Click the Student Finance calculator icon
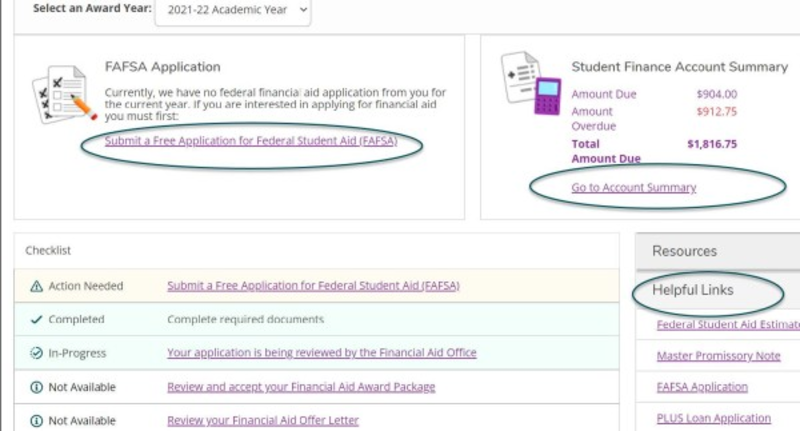This screenshot has width=800, height=431. pyautogui.click(x=547, y=96)
